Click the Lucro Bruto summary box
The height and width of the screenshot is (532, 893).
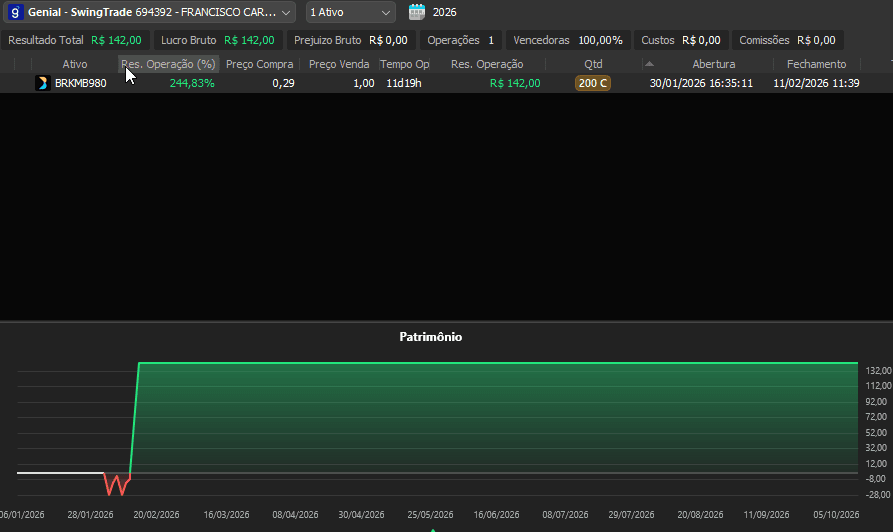[x=218, y=40]
